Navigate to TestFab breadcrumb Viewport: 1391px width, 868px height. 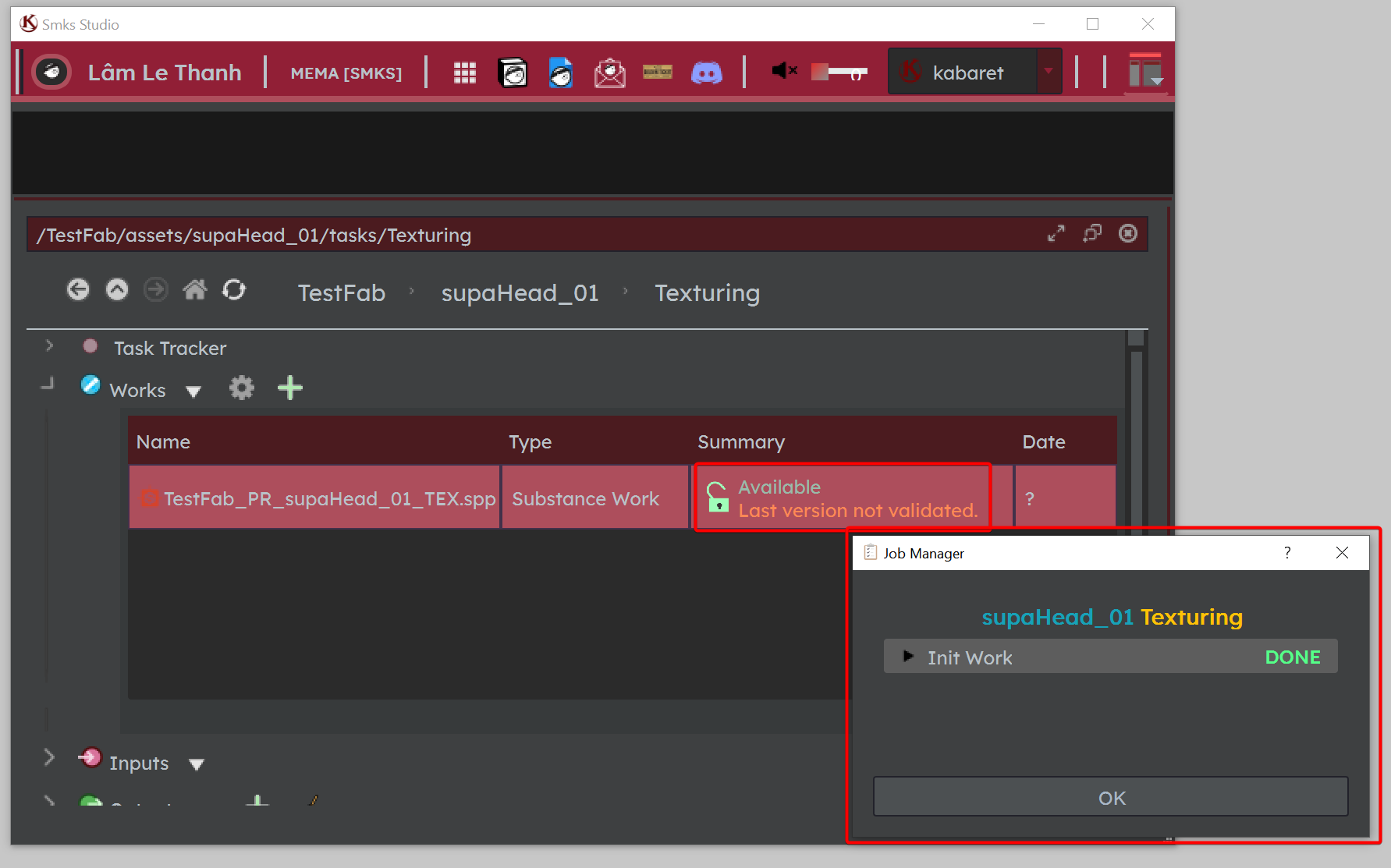coord(342,293)
